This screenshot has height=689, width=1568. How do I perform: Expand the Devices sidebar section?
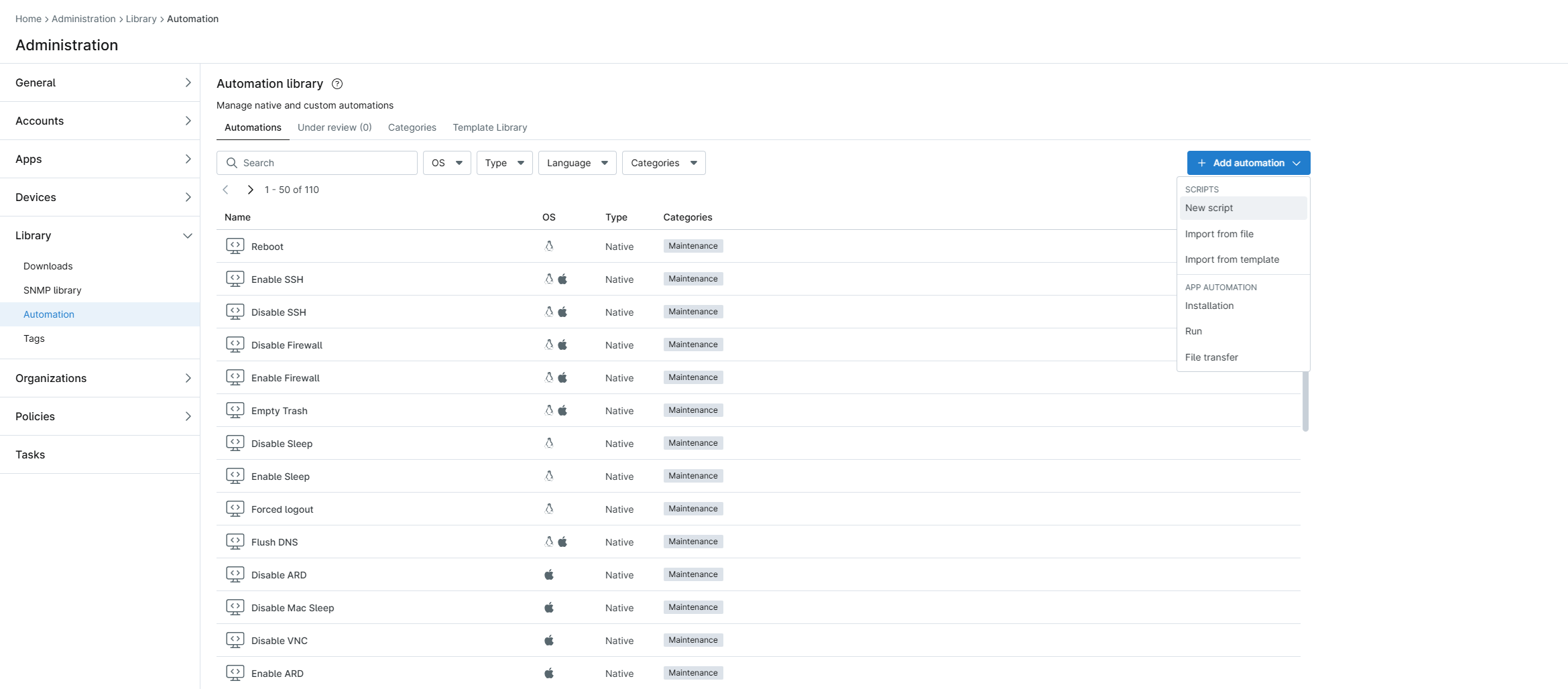pyautogui.click(x=100, y=197)
